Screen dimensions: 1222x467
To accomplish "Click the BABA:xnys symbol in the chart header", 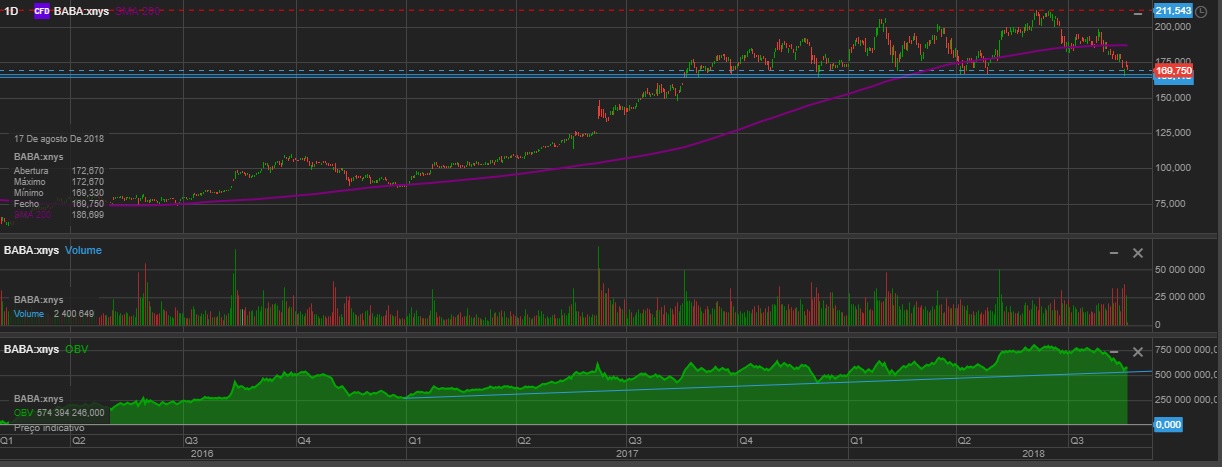I will (x=81, y=11).
